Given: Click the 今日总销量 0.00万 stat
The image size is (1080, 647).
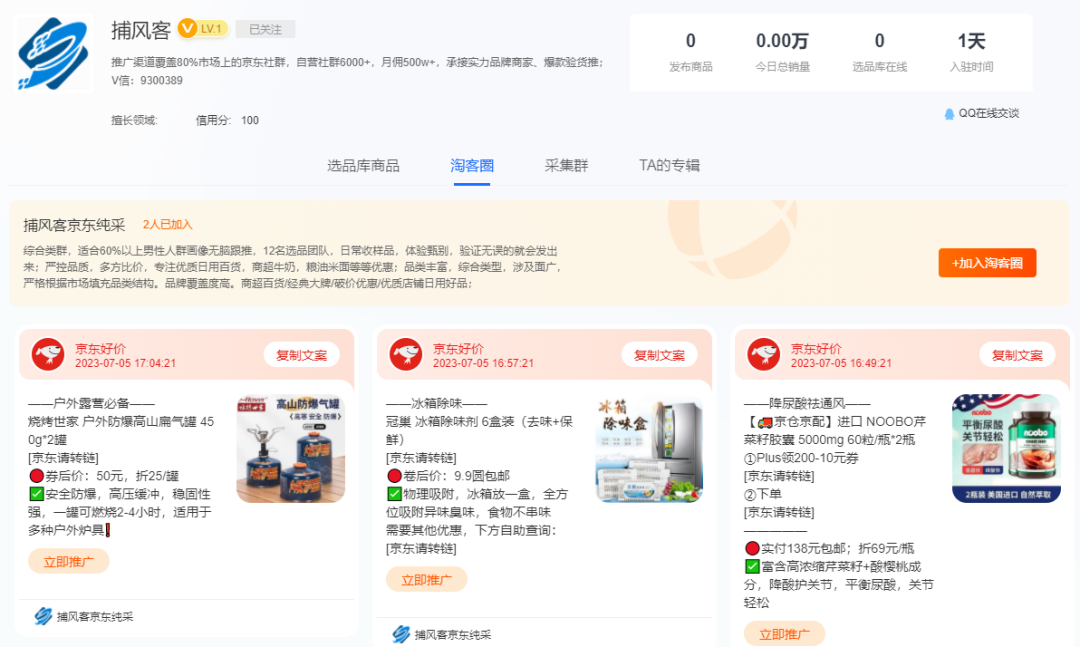Looking at the screenshot, I should [x=782, y=52].
